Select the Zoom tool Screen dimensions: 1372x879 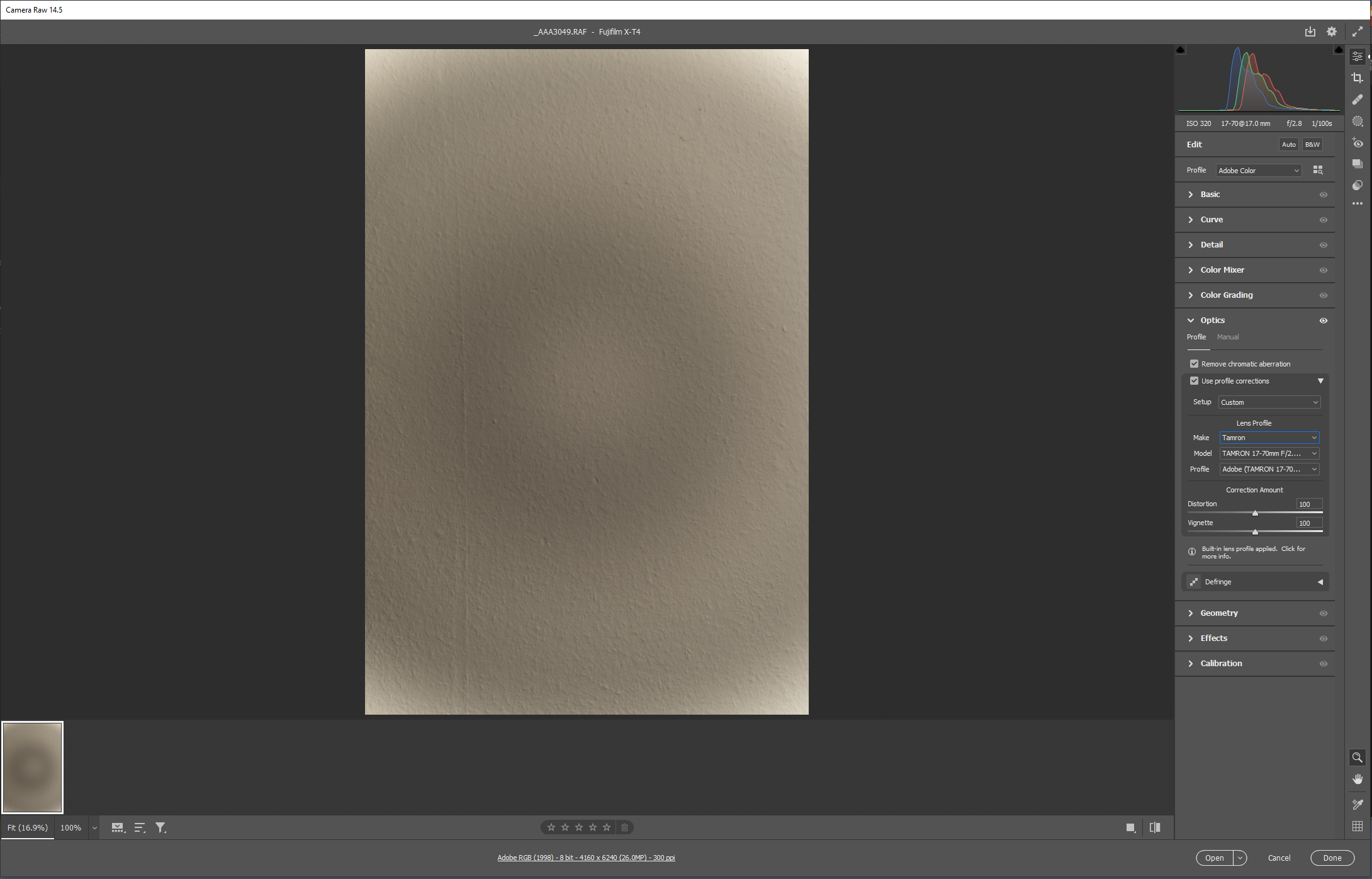pyautogui.click(x=1358, y=757)
